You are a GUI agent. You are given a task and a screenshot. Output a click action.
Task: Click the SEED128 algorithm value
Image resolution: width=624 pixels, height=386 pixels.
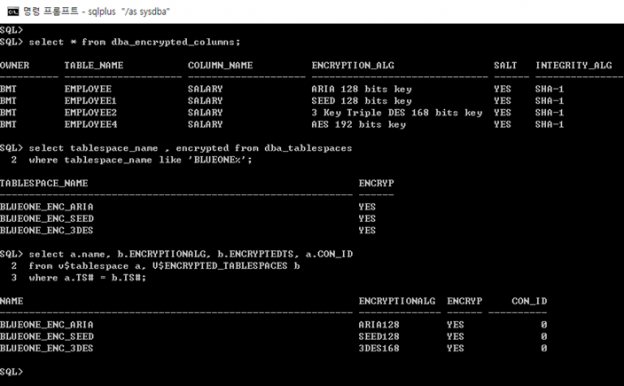[379, 337]
